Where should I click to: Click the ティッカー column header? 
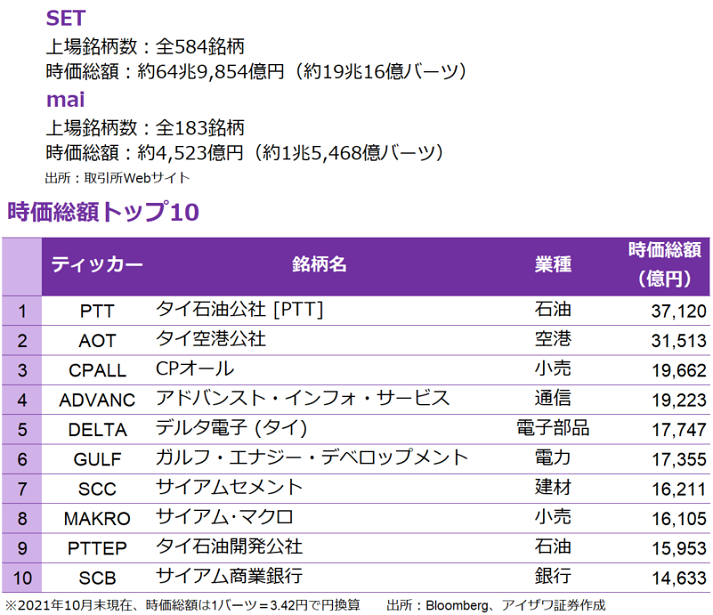97,265
